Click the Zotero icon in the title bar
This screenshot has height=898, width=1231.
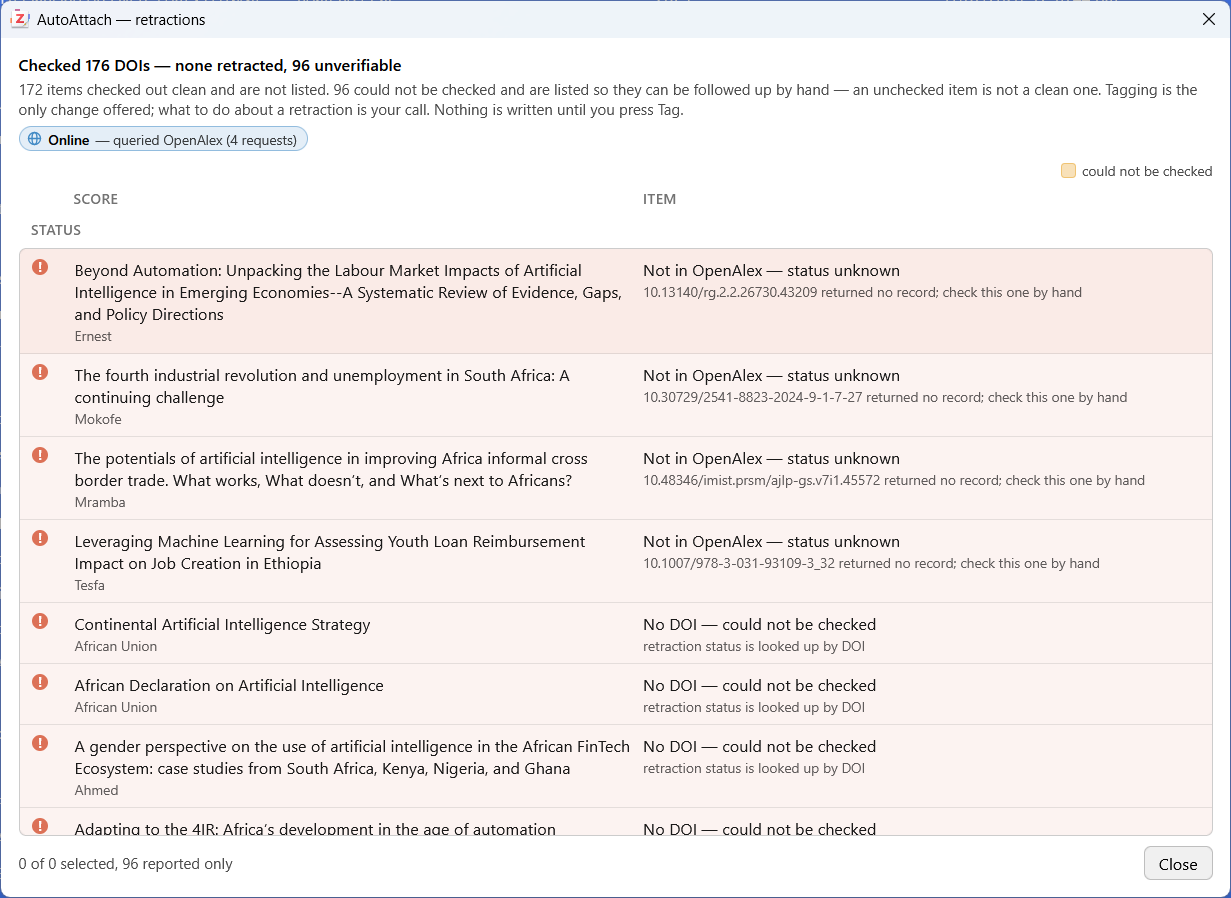pos(19,19)
